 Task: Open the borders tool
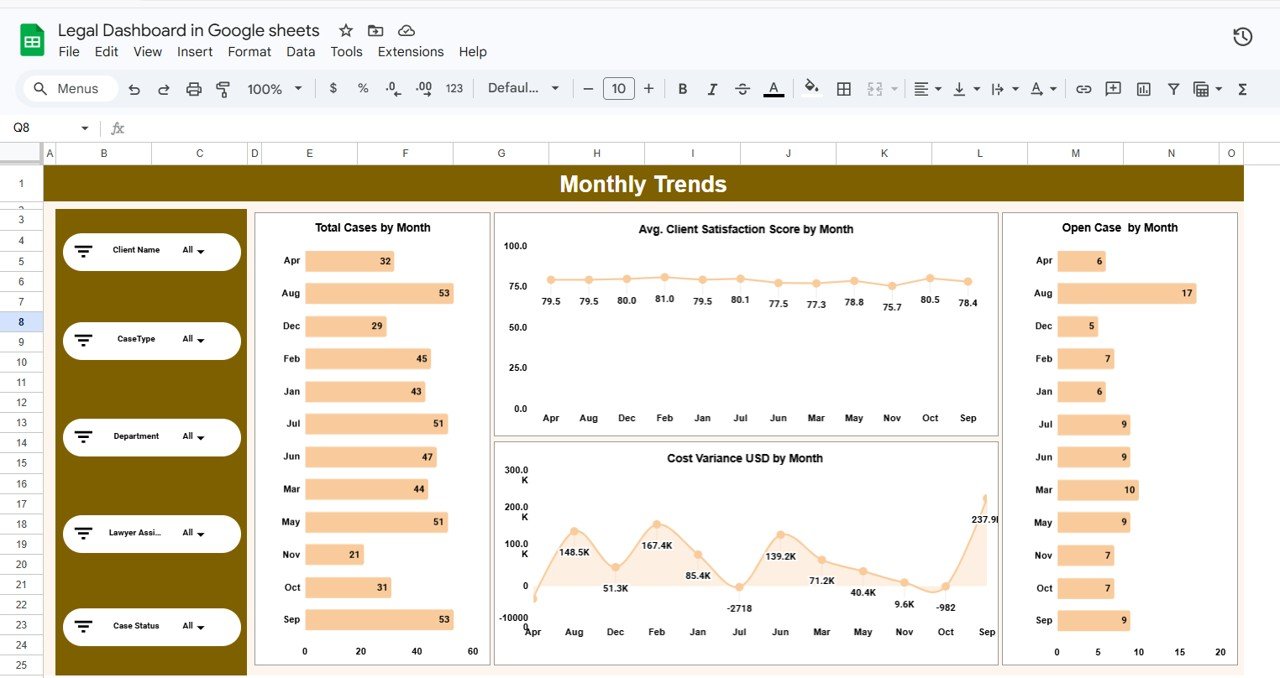click(x=843, y=88)
